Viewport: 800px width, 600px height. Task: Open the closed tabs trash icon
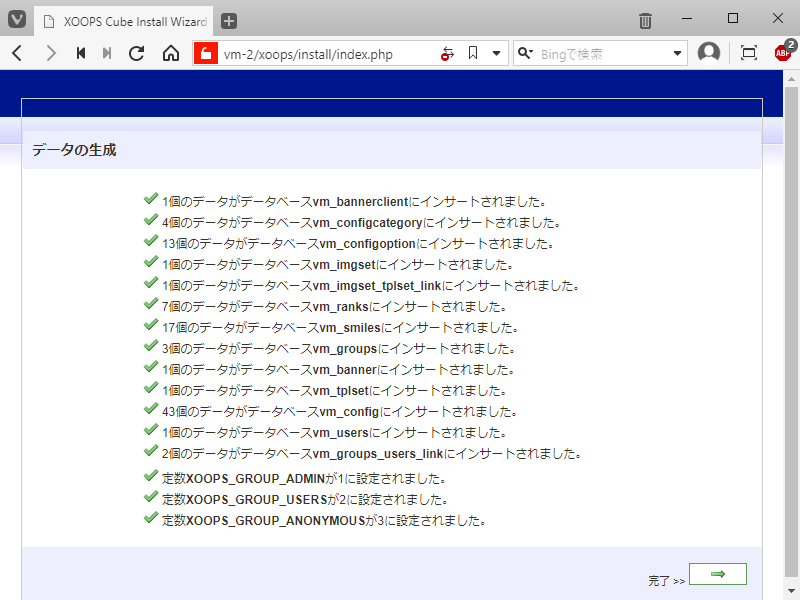(x=645, y=20)
